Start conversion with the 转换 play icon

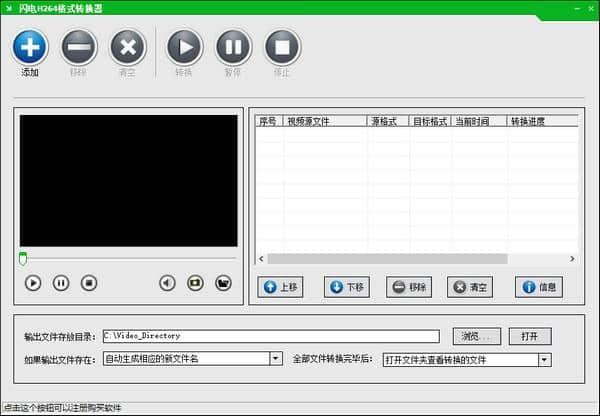[184, 47]
